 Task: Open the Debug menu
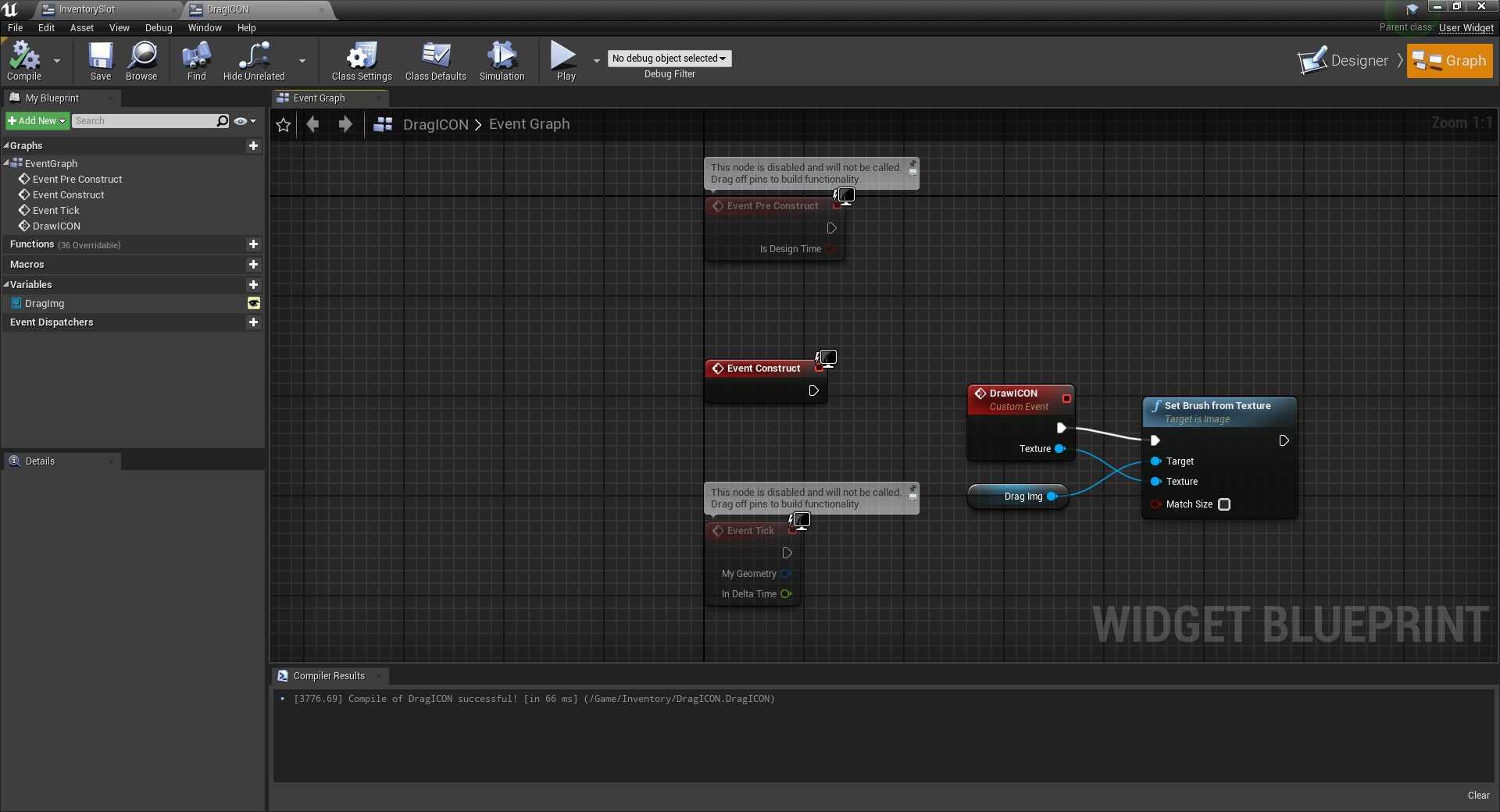159,28
